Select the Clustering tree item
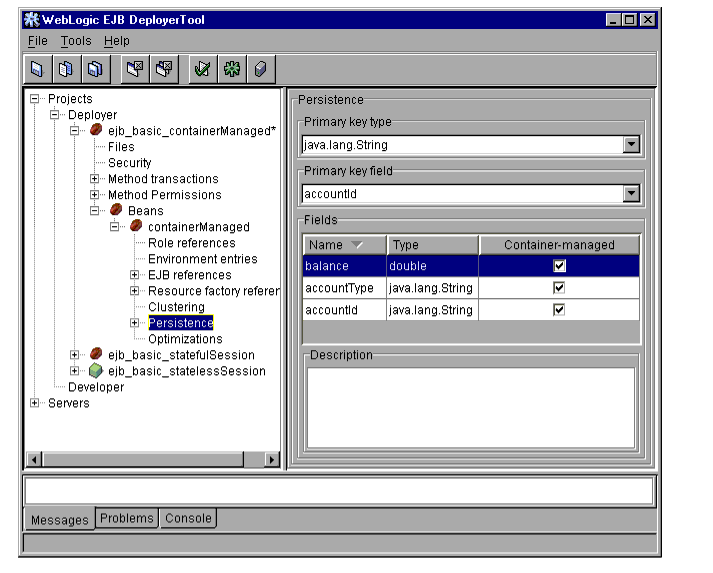The width and height of the screenshot is (713, 573). [x=176, y=307]
